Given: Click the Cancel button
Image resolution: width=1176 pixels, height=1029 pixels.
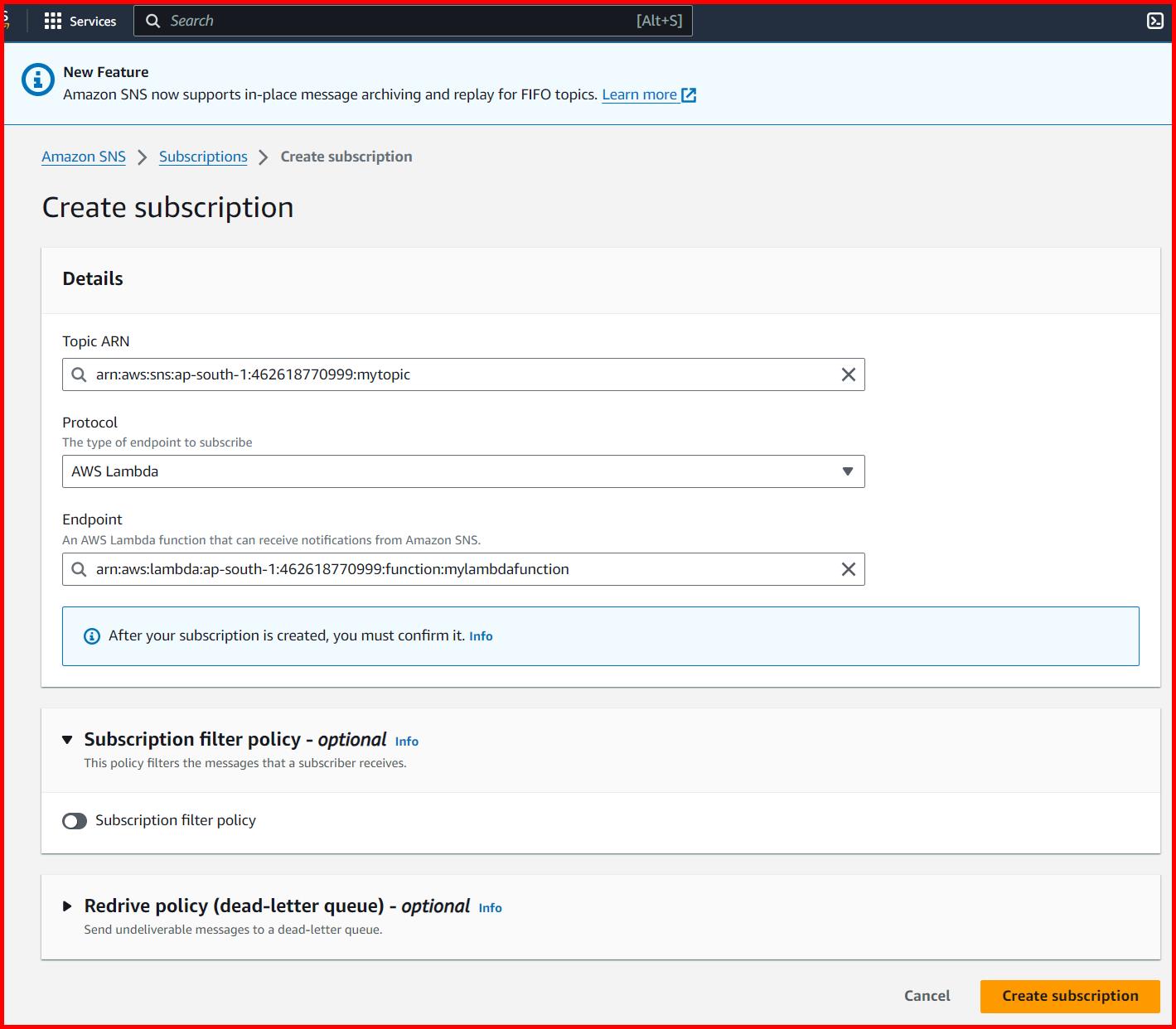Looking at the screenshot, I should (927, 996).
